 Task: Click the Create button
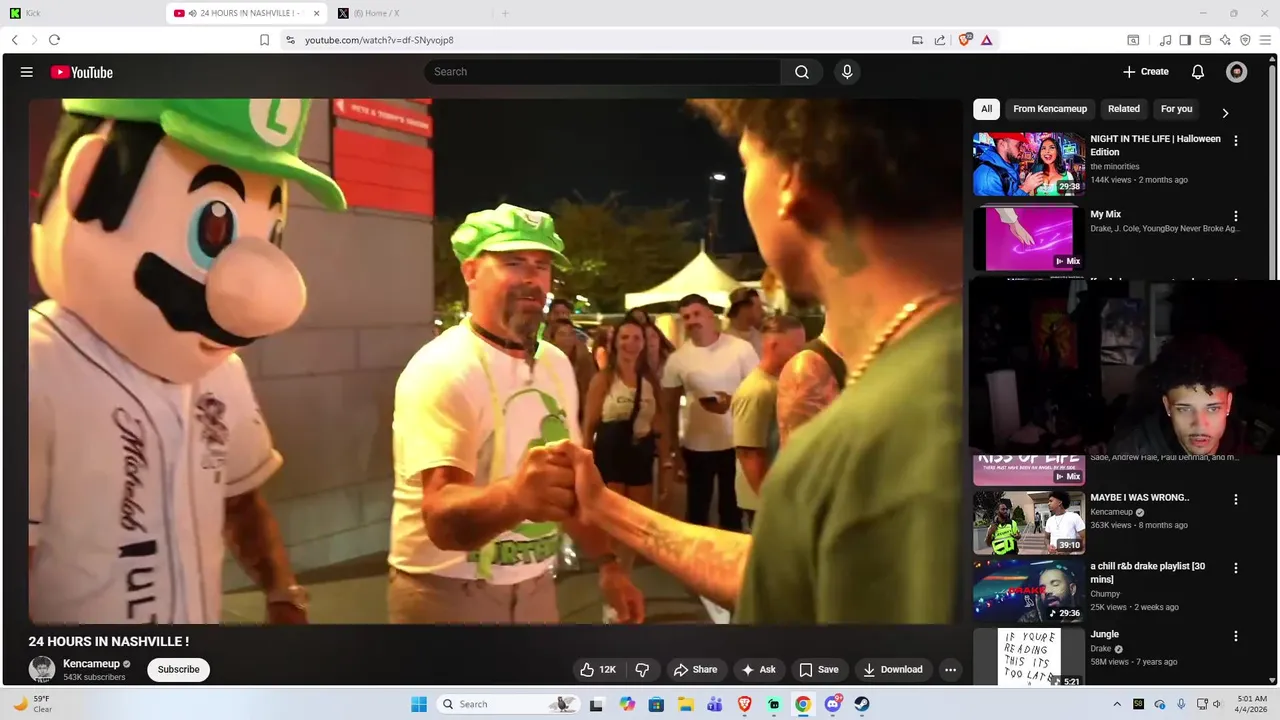(x=1145, y=72)
